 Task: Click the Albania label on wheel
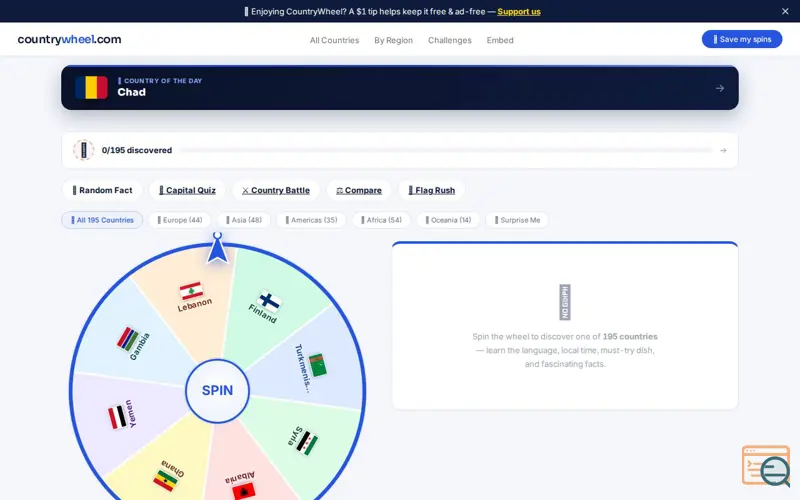[x=240, y=478]
